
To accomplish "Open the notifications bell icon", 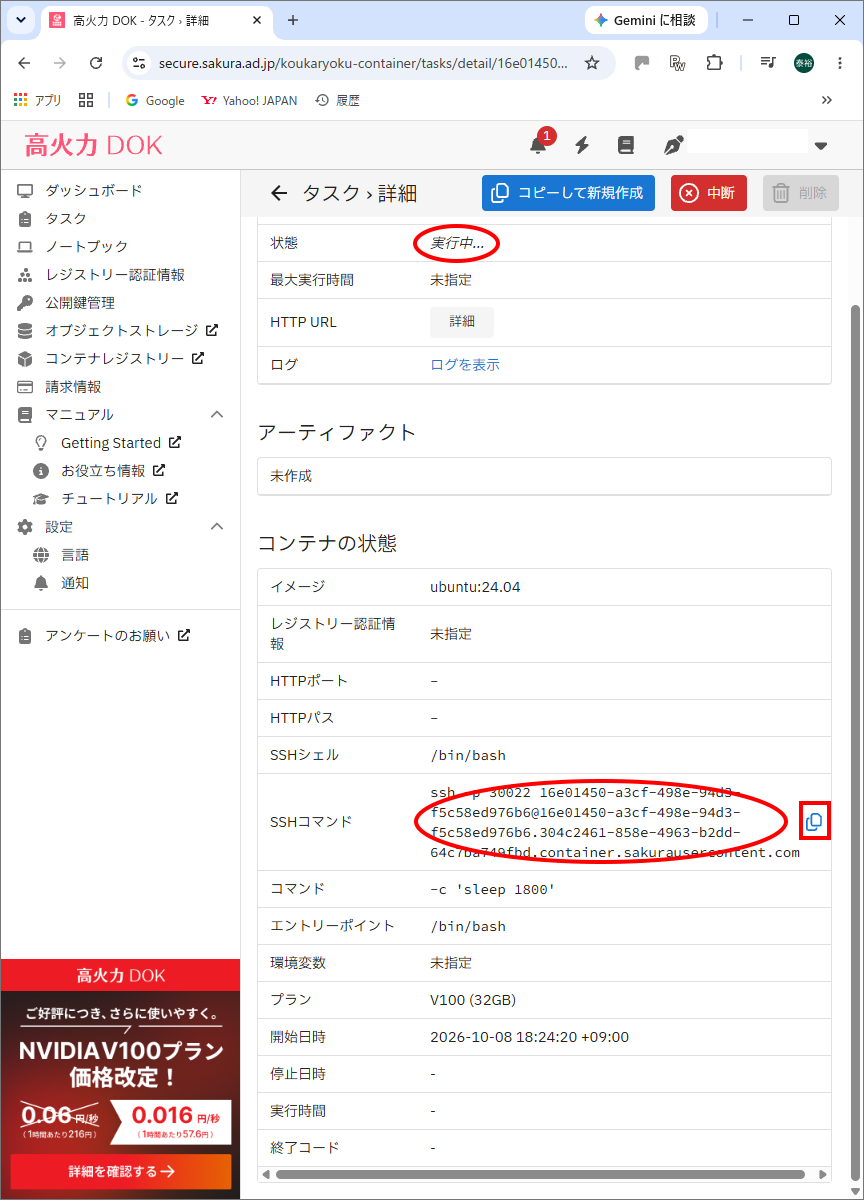I will [x=538, y=145].
